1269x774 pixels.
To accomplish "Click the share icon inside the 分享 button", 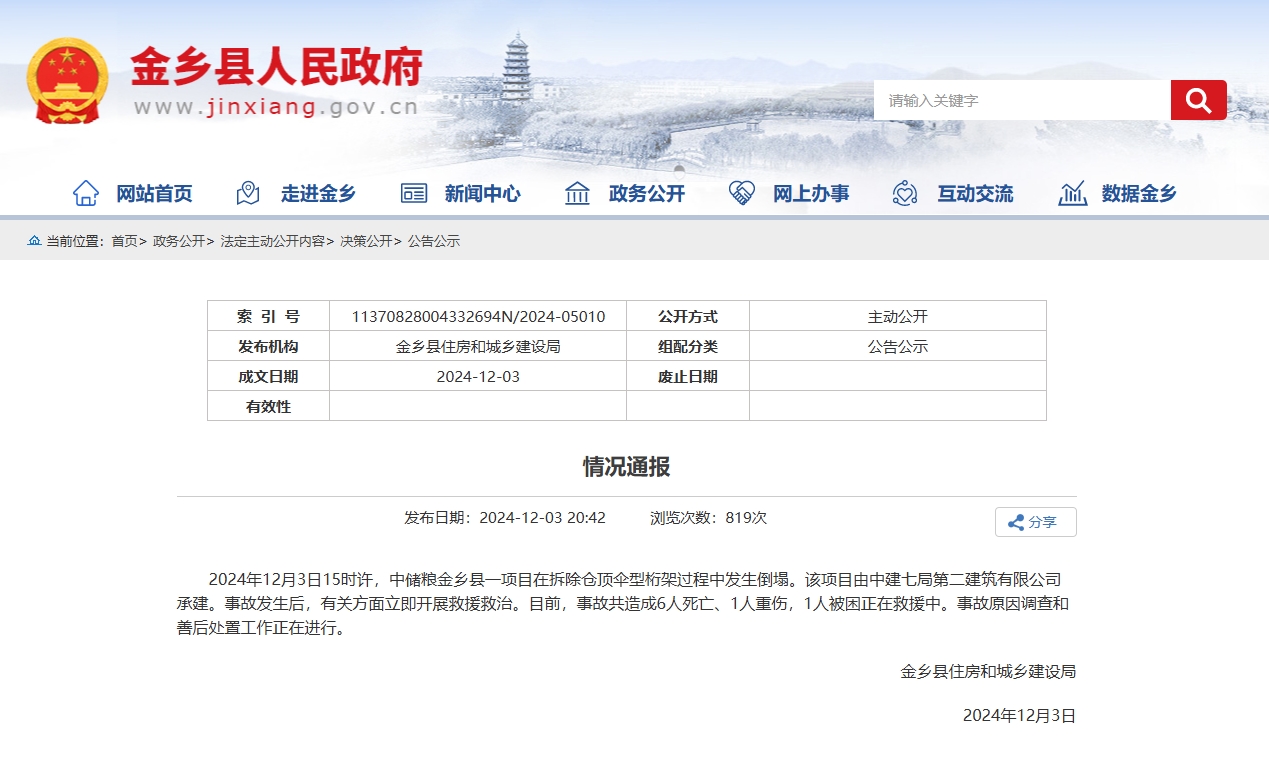I will point(1015,522).
